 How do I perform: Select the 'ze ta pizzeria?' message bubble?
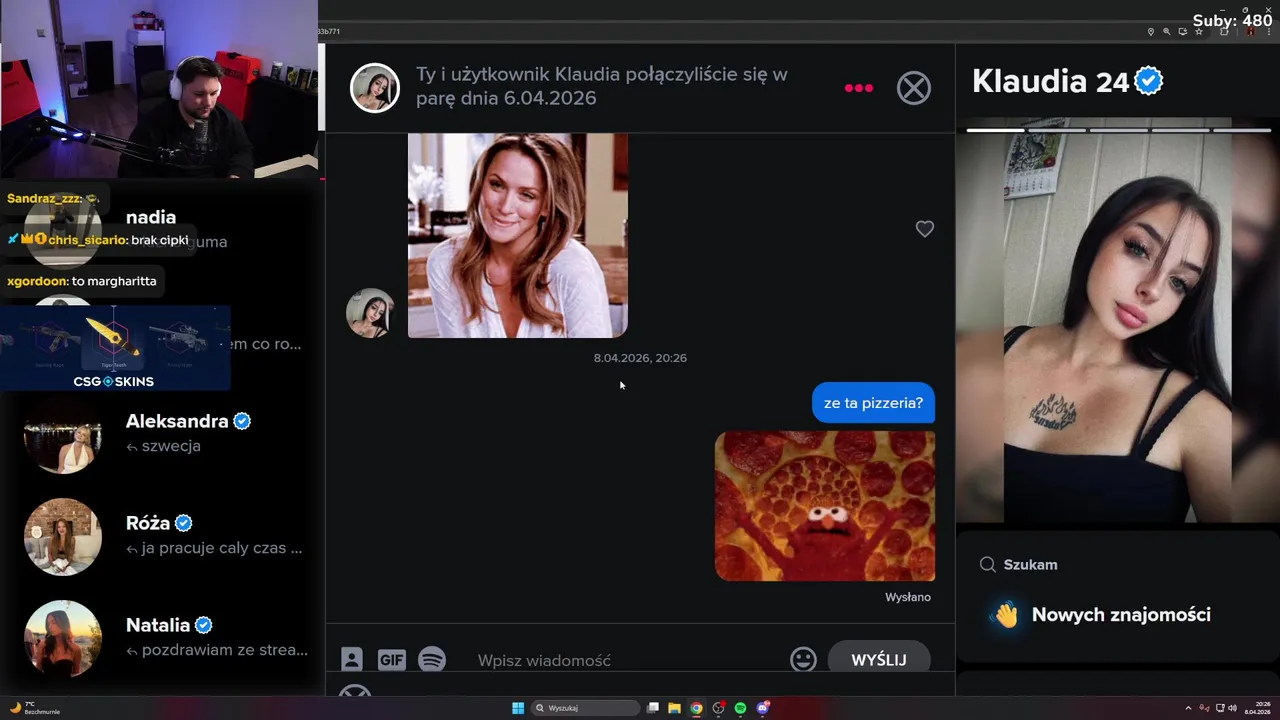[x=873, y=403]
